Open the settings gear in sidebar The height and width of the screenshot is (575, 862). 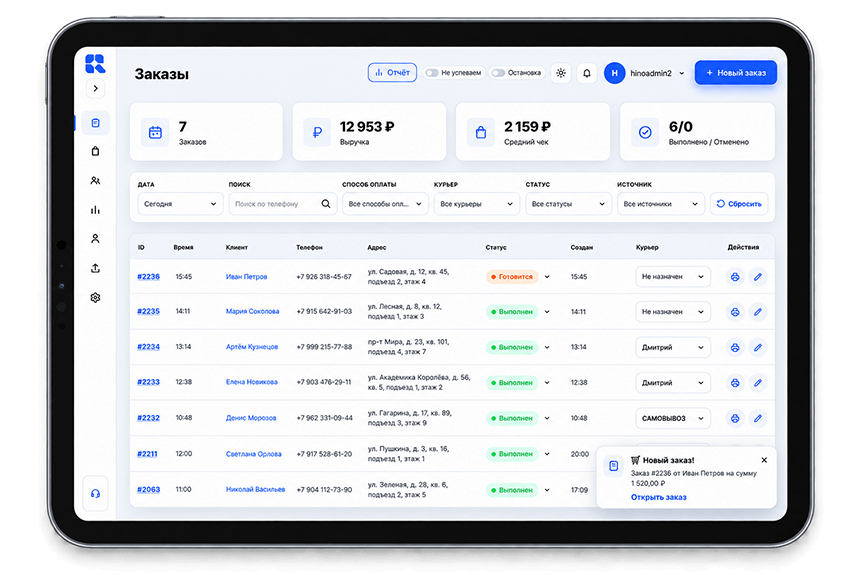(x=96, y=297)
